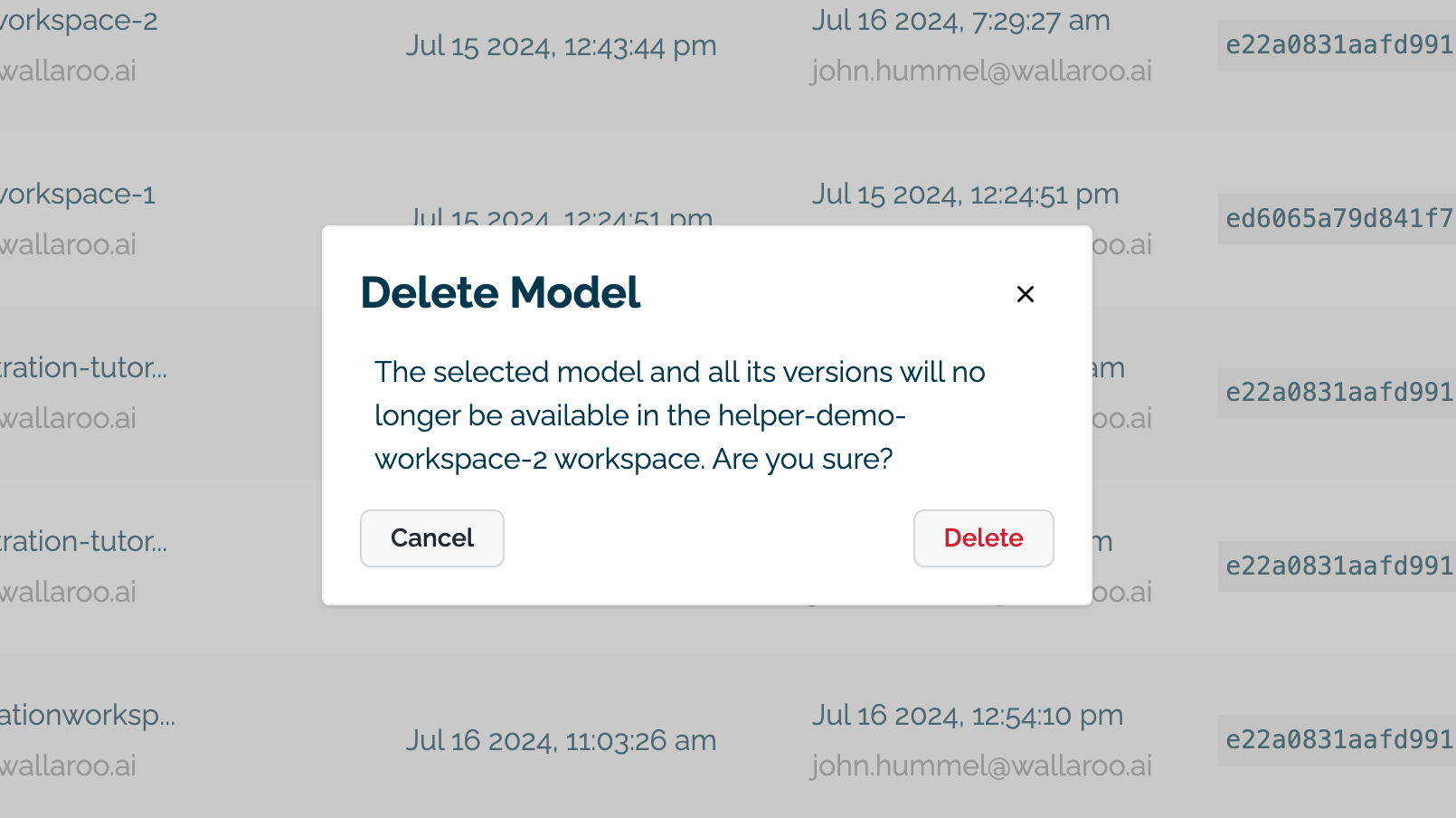Viewport: 1456px width, 818px height.
Task: Click john.hummel@wallaroo.ai under the 7:29:27 am timestamp
Action: pos(981,71)
